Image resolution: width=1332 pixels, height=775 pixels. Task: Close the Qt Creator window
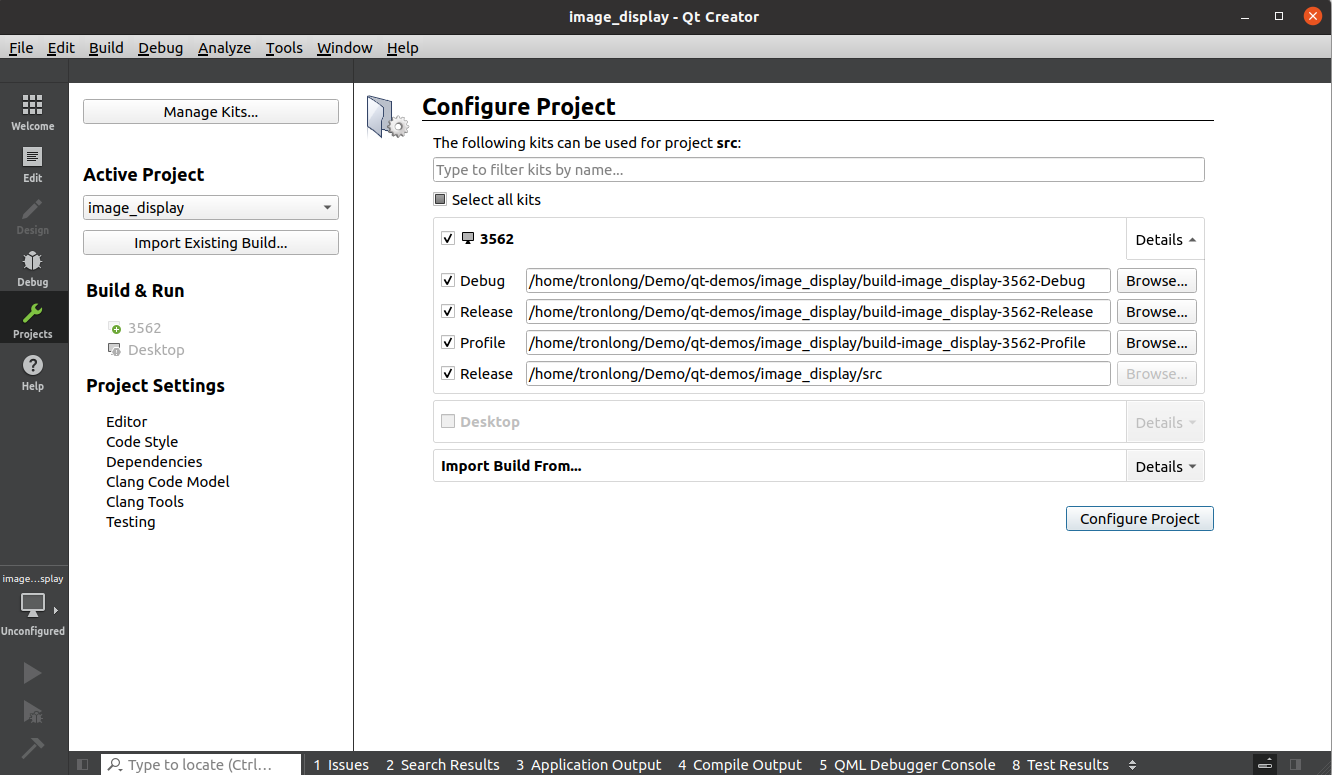coord(1311,17)
